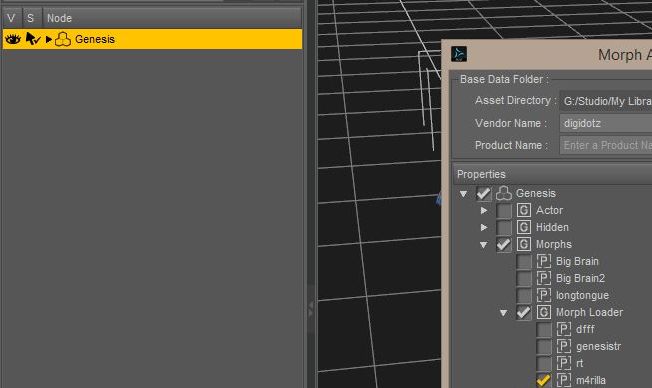Click the m4rilla property P icon
Image resolution: width=652 pixels, height=388 pixels.
tap(563, 380)
